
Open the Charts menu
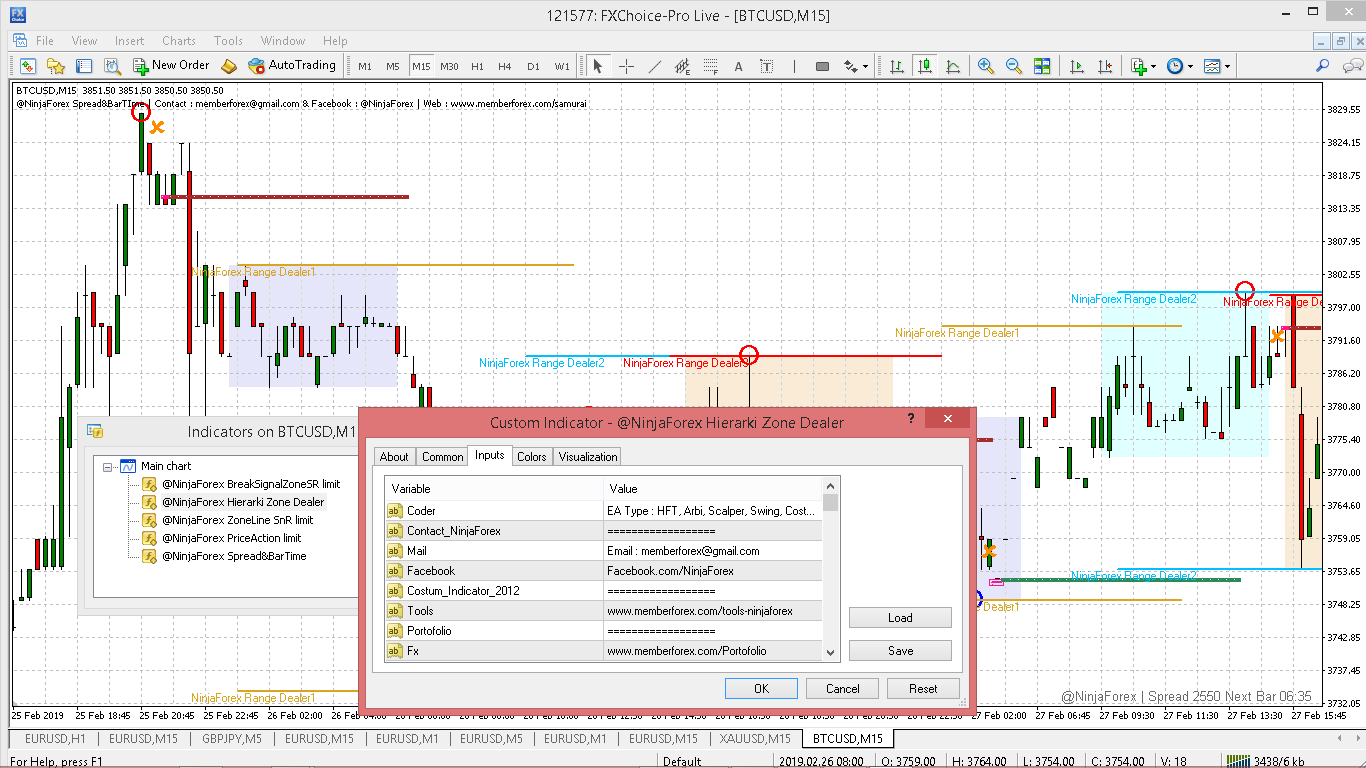179,41
